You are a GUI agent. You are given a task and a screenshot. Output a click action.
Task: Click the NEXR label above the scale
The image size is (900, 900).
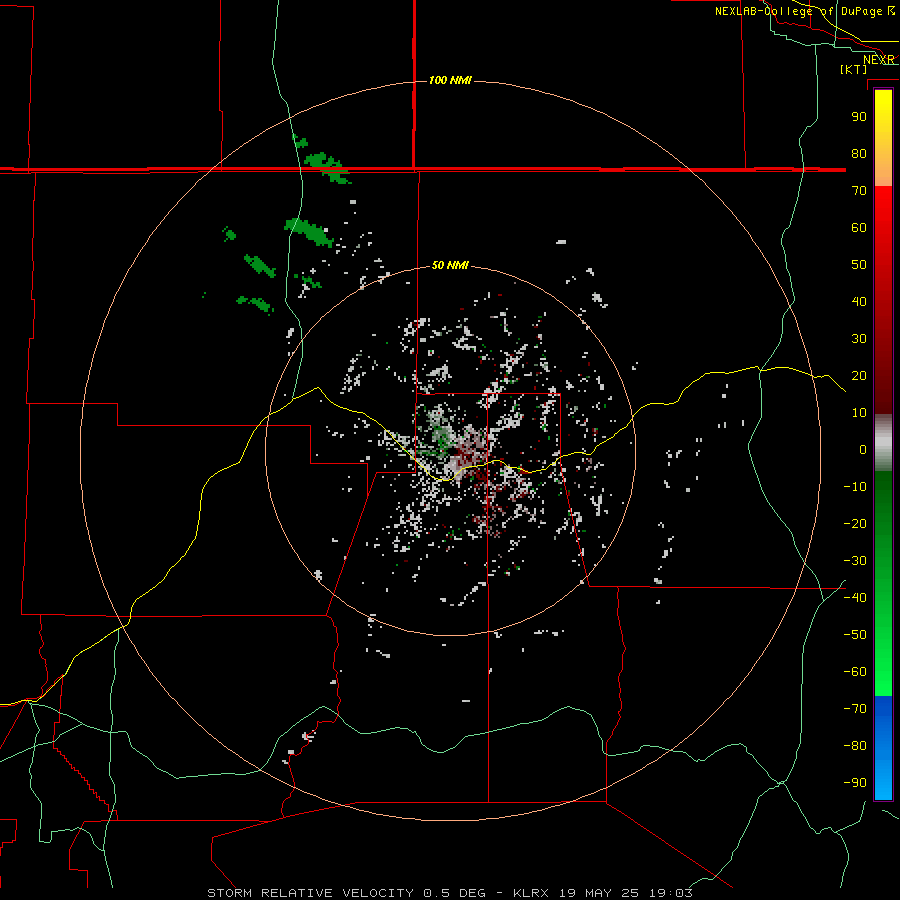tap(879, 60)
